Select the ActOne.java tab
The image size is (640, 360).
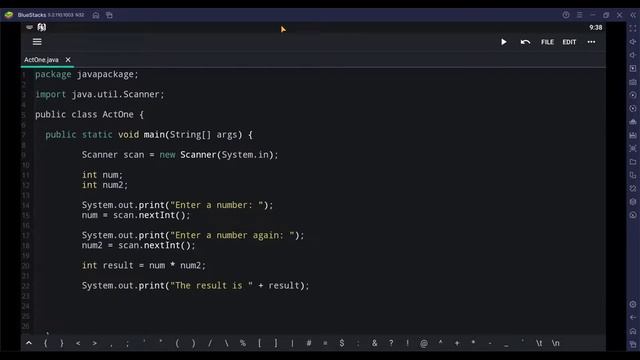pyautogui.click(x=41, y=60)
